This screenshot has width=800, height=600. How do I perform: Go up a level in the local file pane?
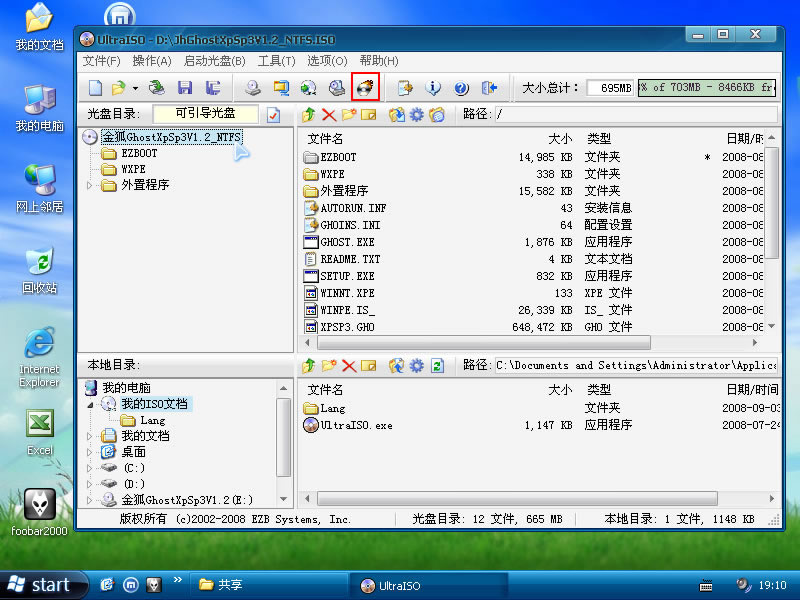click(x=308, y=365)
